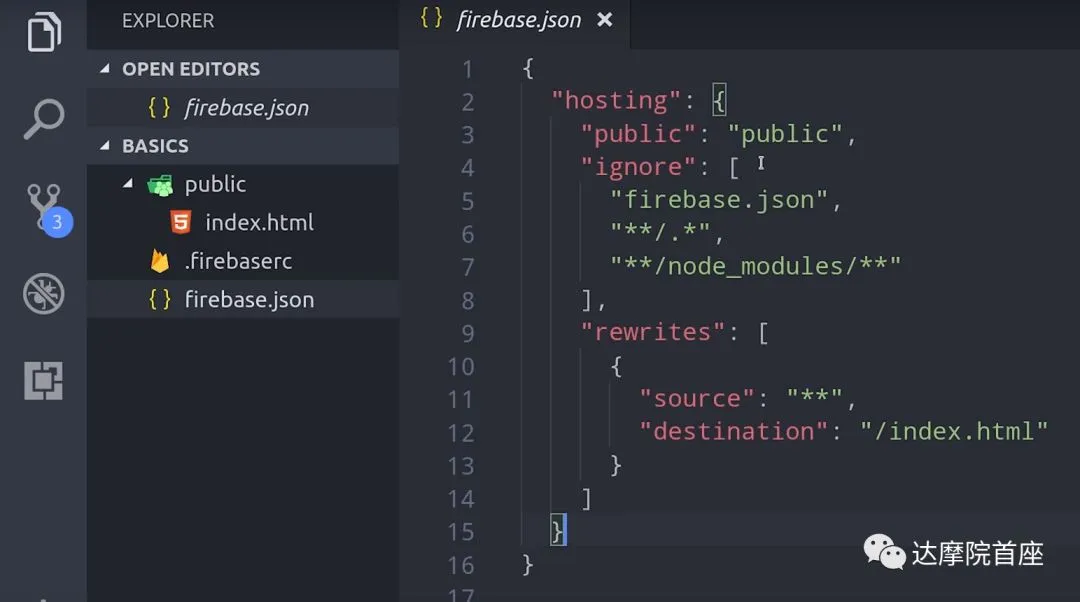Select firebase.json in the BASICS tree
1080x602 pixels.
pyautogui.click(x=243, y=300)
